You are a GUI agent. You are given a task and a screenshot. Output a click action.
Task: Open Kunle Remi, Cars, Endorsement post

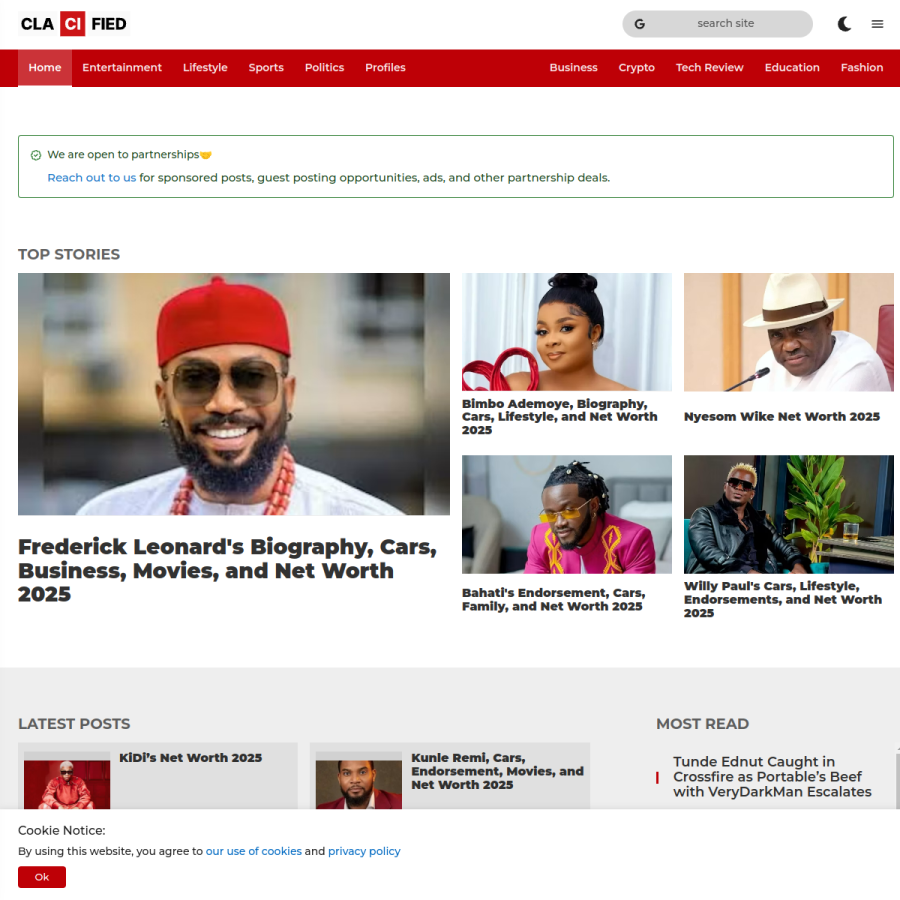click(498, 771)
